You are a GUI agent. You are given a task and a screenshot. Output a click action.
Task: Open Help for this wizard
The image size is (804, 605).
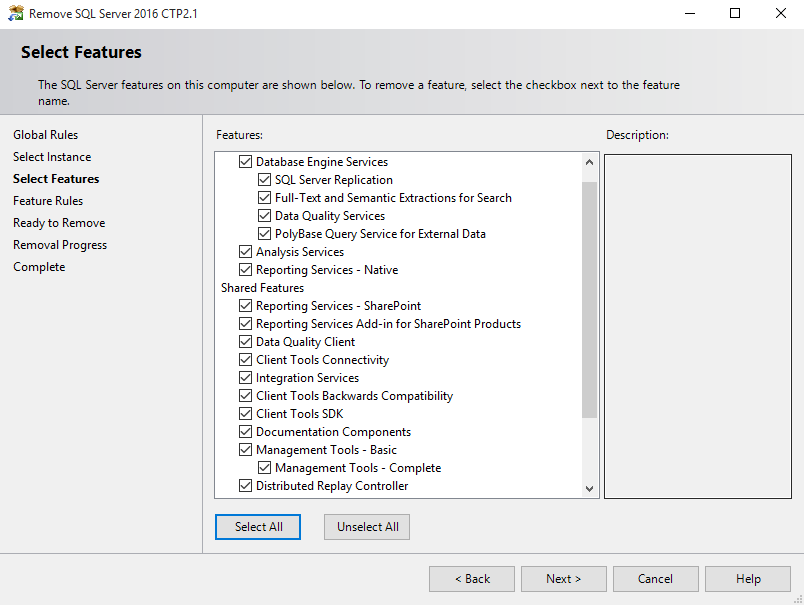tap(748, 579)
